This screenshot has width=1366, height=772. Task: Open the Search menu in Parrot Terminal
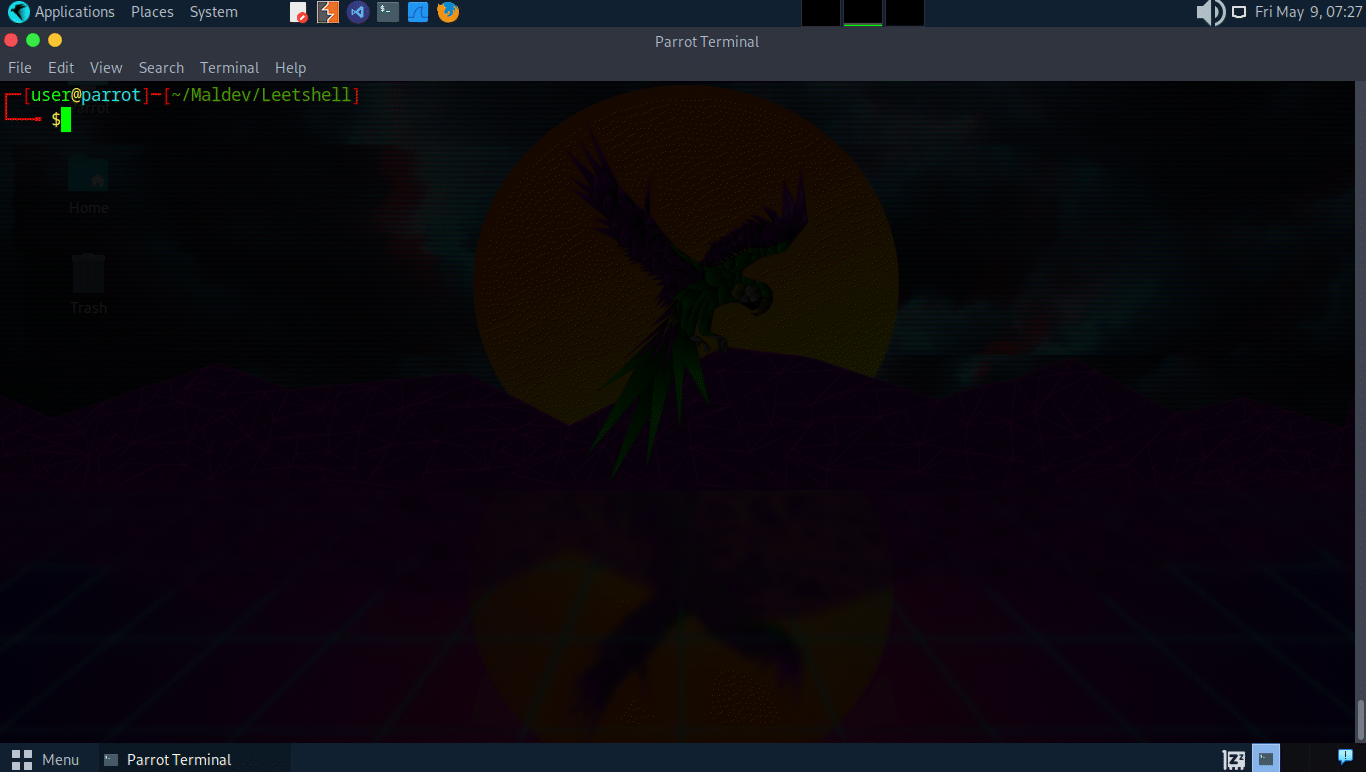161,68
